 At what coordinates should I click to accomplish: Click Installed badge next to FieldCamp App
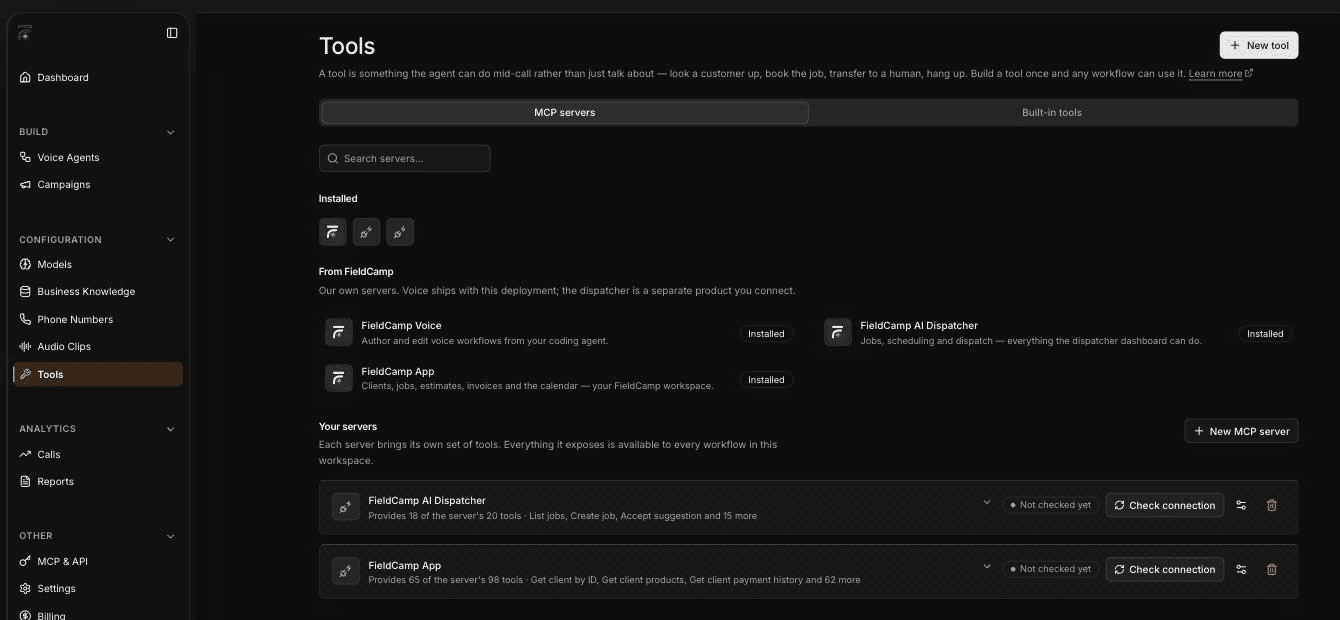click(x=766, y=380)
